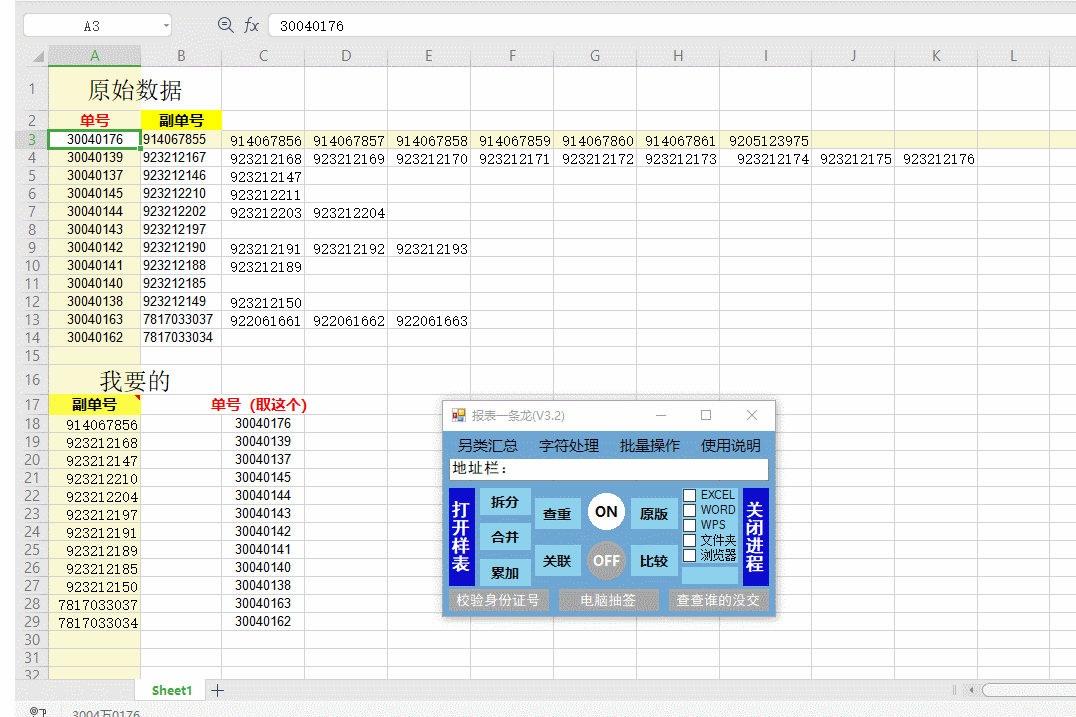This screenshot has height=717, width=1076.
Task: Click the 比较 button
Action: point(654,561)
